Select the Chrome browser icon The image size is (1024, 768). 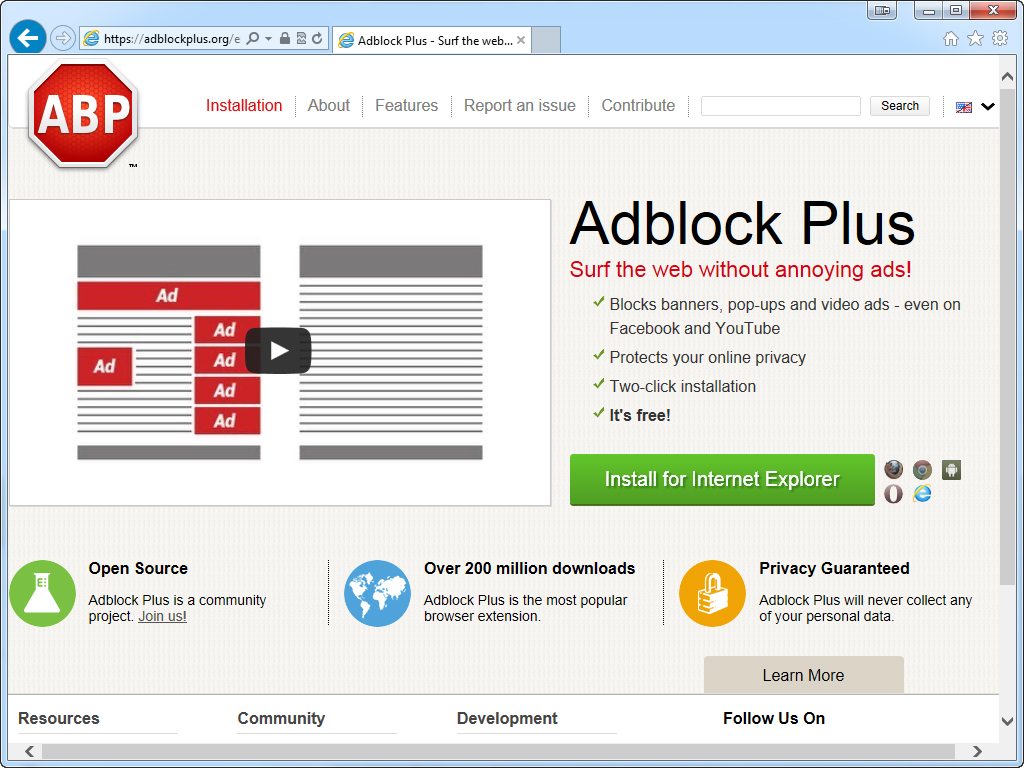point(922,470)
